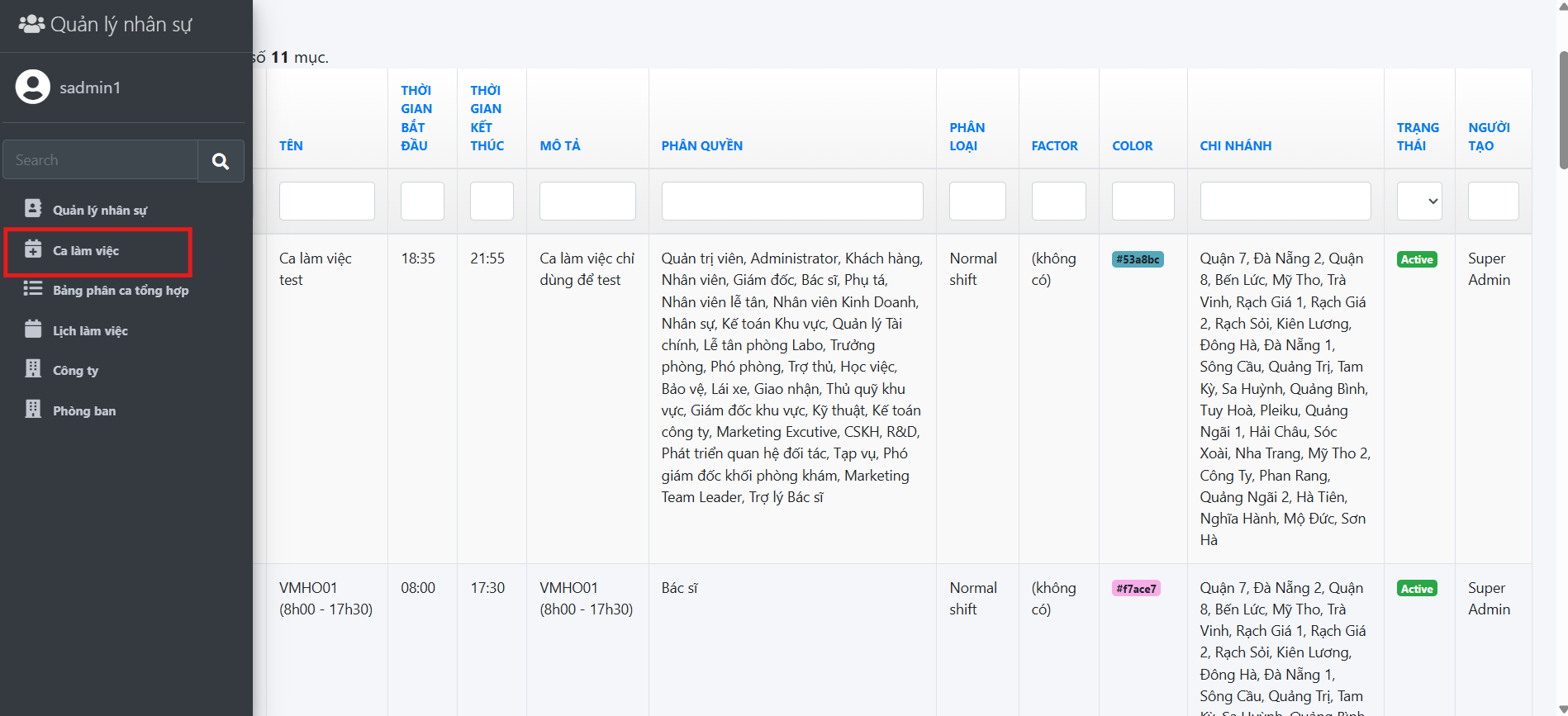
Task: Click the Mô tả column filter box
Action: [x=587, y=202]
